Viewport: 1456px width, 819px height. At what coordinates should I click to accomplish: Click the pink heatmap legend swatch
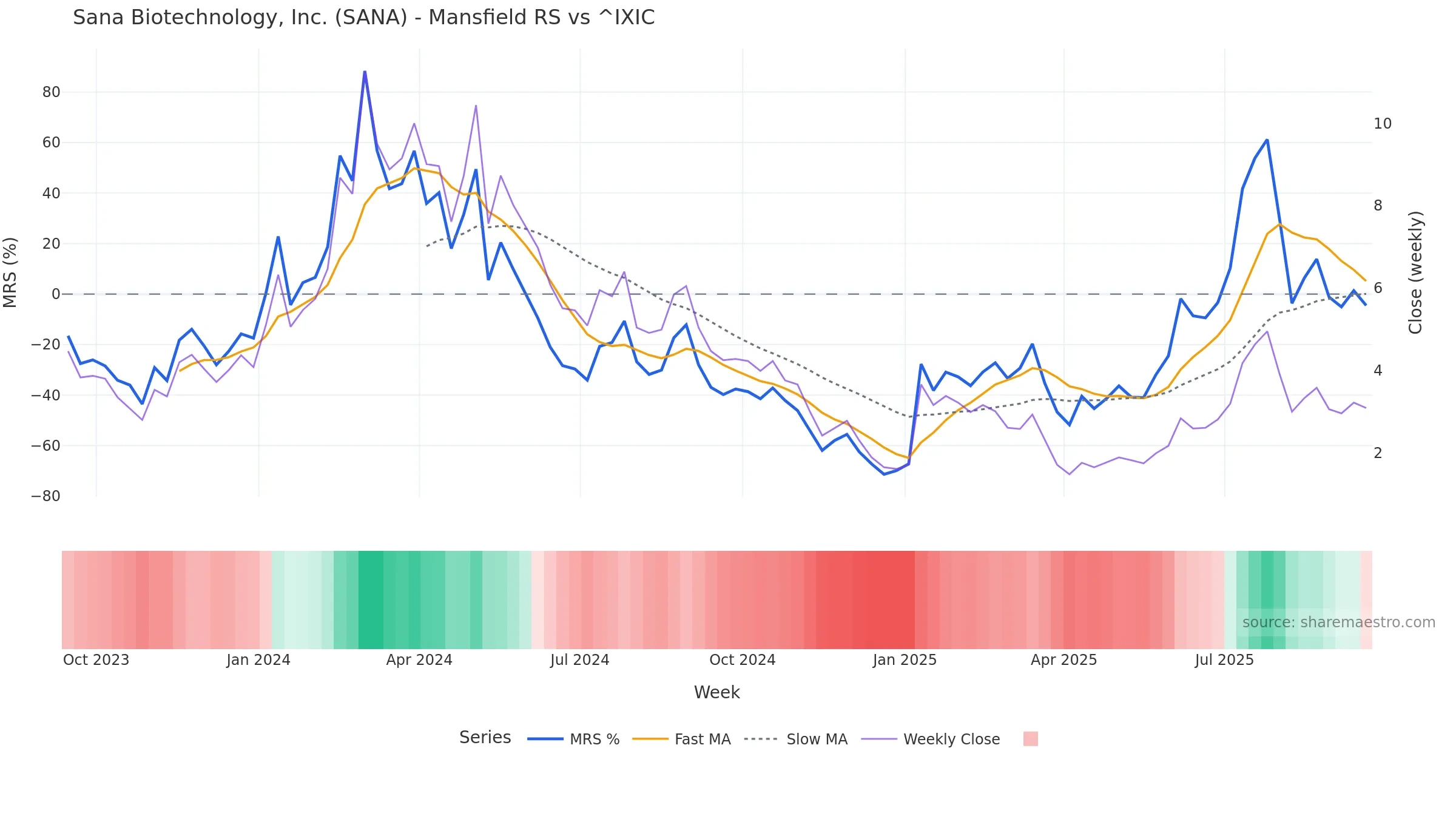tap(1030, 739)
